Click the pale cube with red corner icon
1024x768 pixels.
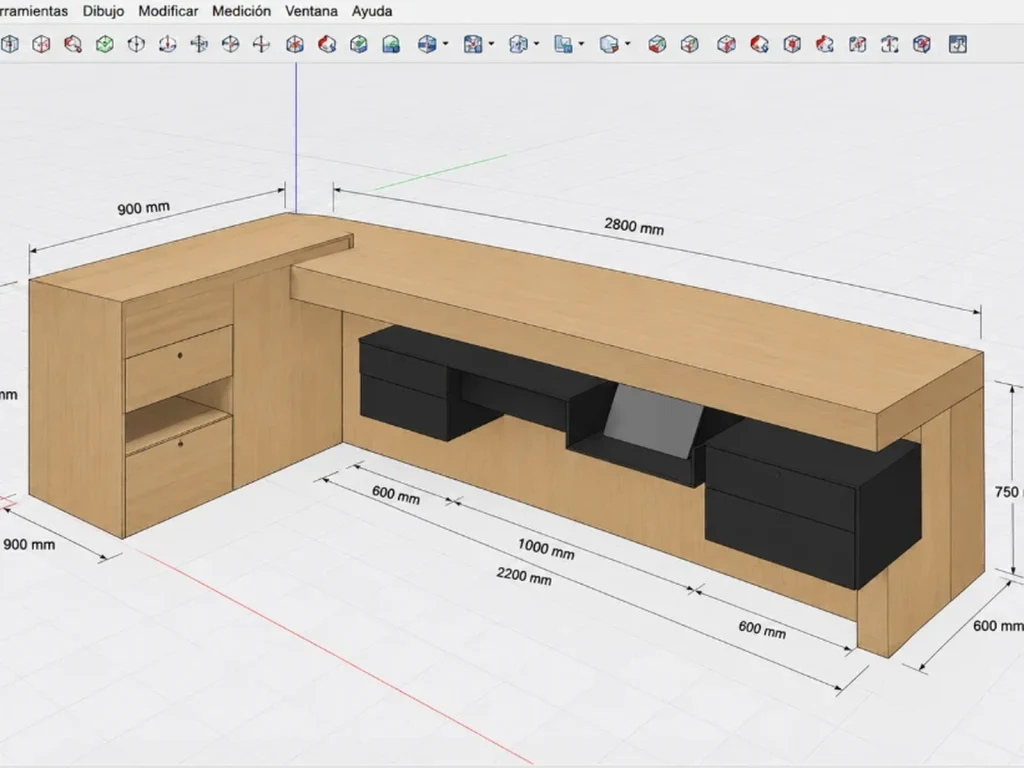point(608,44)
